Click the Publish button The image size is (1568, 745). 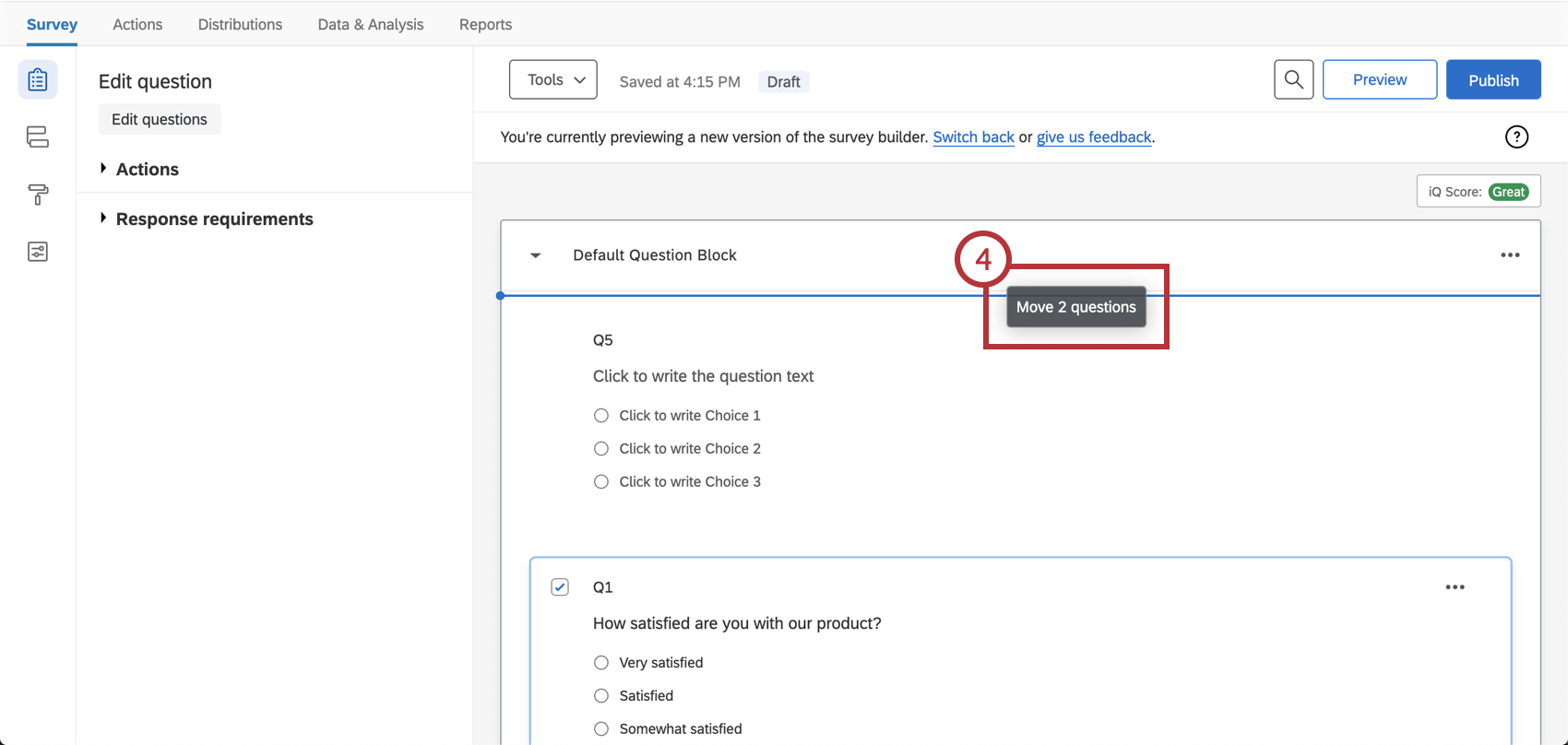(x=1493, y=80)
